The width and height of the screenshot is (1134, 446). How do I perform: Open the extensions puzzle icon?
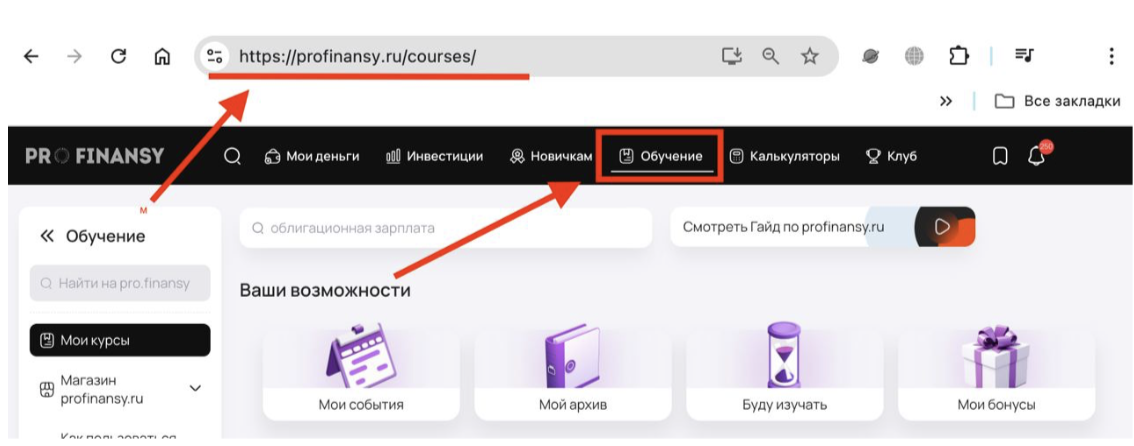coord(958,56)
